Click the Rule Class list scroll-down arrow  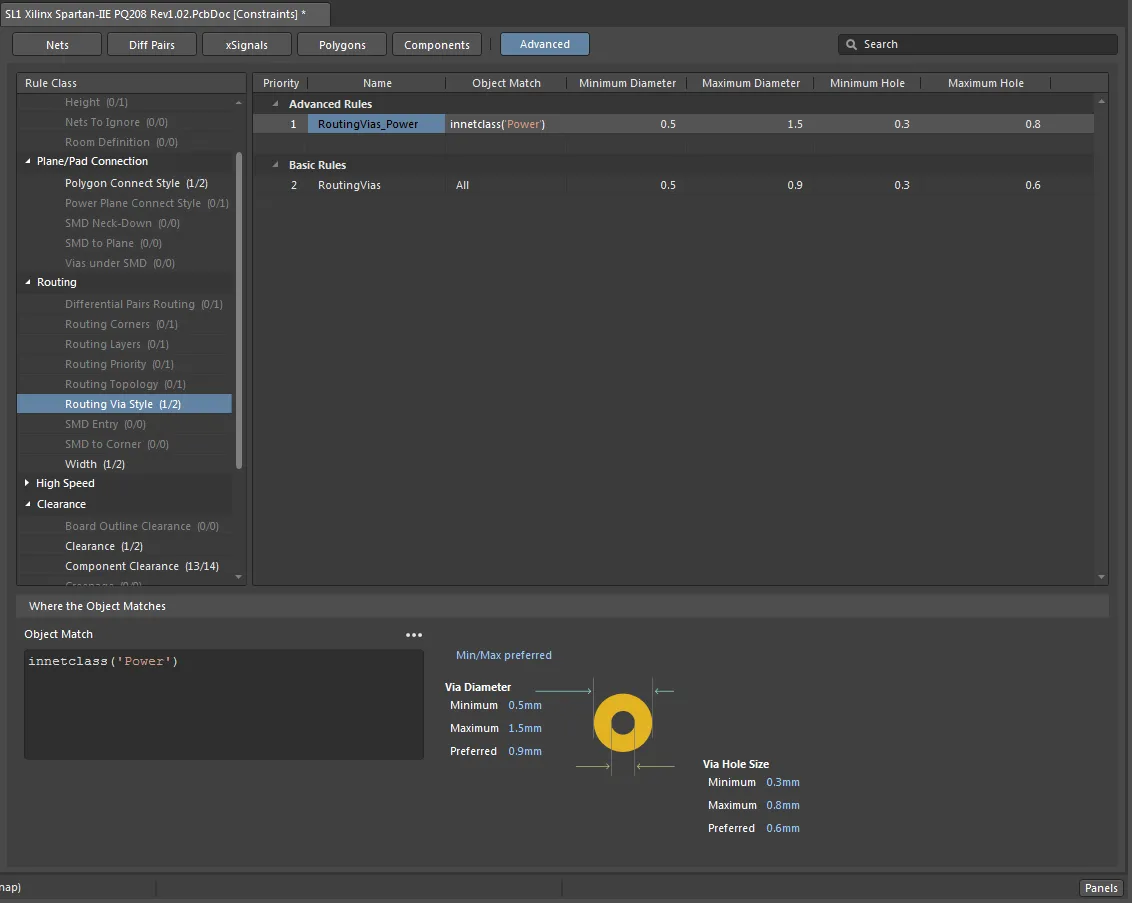239,577
